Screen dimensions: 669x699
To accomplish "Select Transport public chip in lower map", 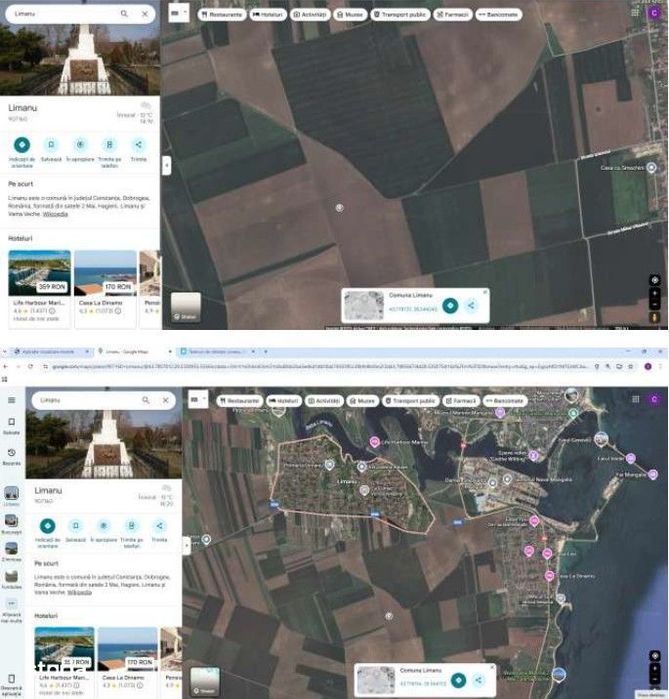I will pyautogui.click(x=410, y=401).
